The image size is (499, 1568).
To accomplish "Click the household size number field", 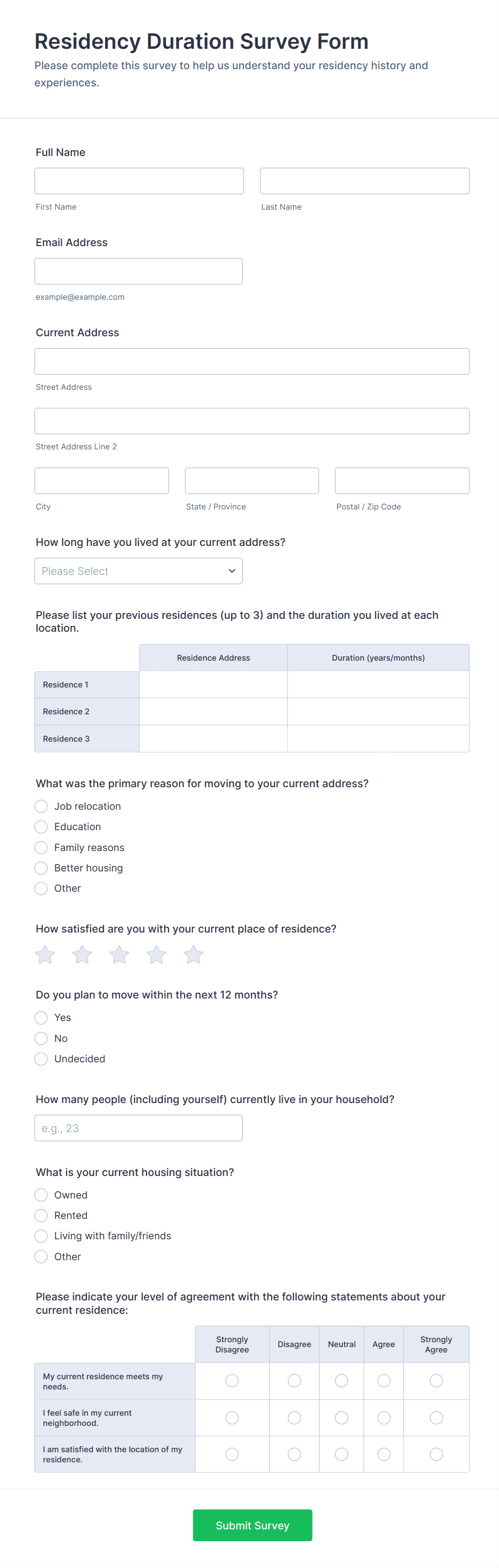I will coord(138,1128).
